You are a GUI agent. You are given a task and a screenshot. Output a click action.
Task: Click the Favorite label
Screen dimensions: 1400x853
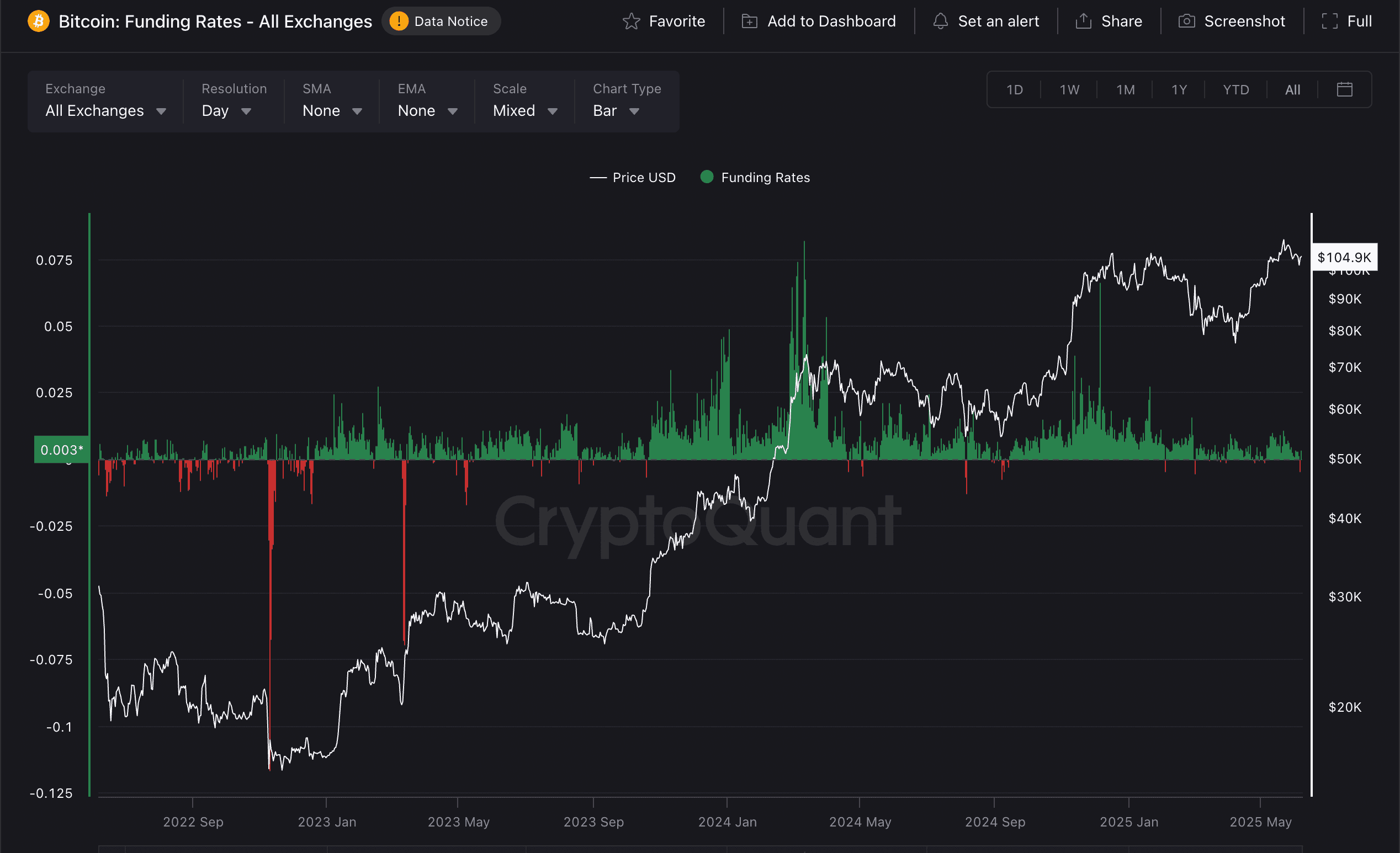click(677, 22)
